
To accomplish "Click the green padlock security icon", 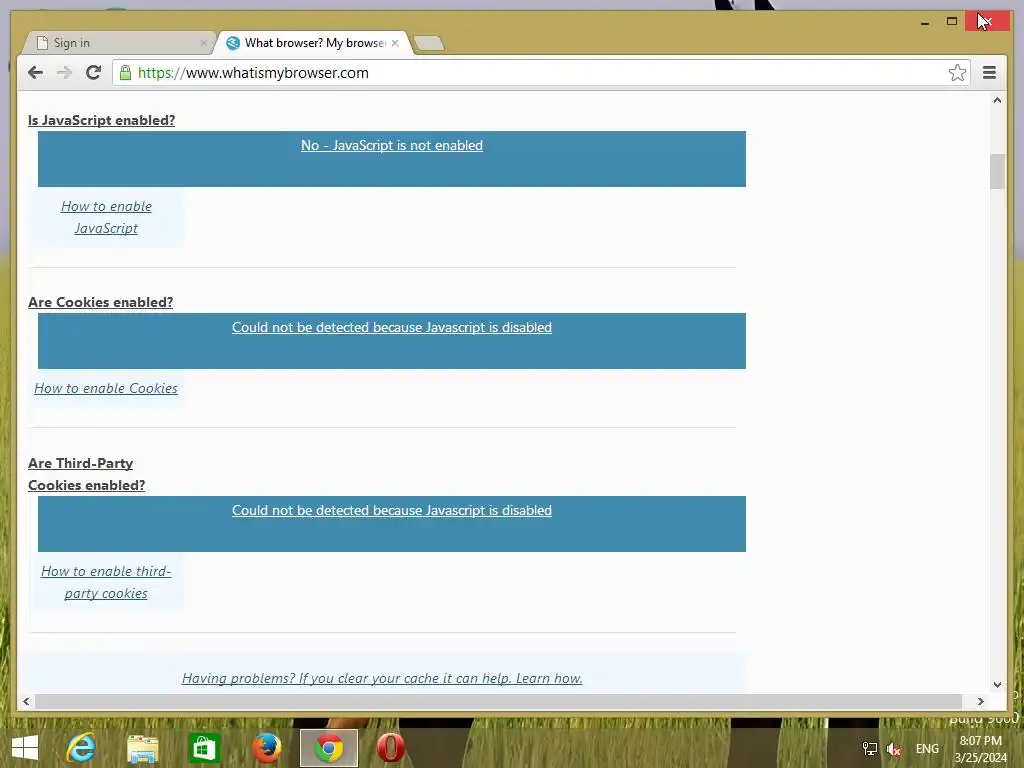I will [x=125, y=72].
